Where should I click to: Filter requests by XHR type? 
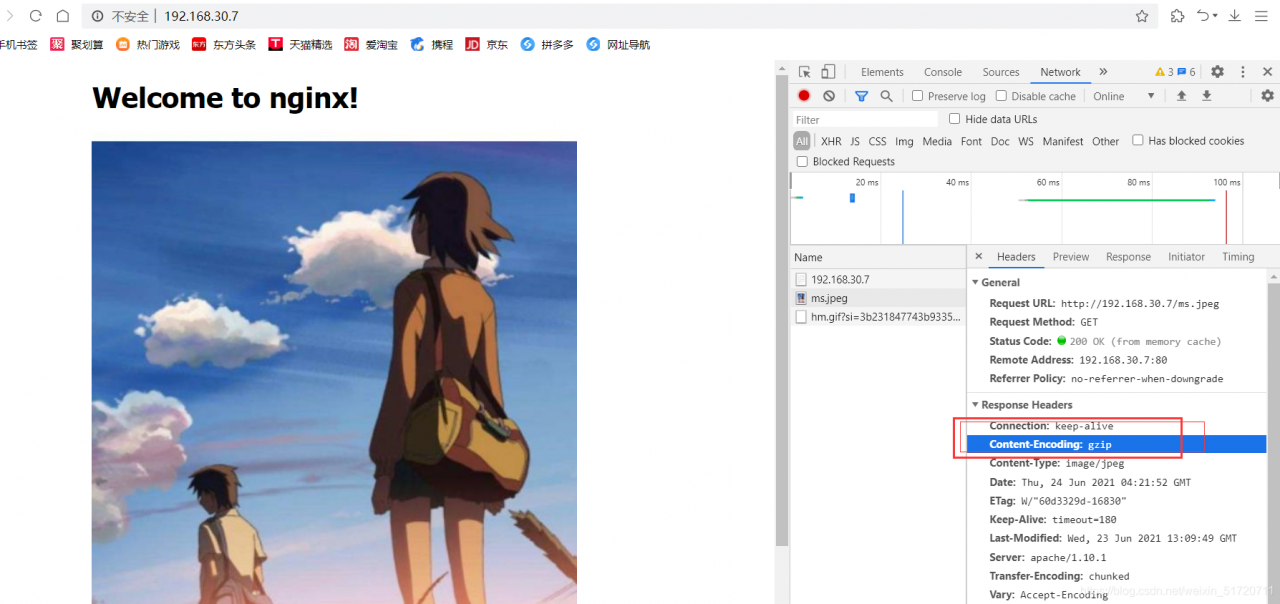click(x=831, y=142)
